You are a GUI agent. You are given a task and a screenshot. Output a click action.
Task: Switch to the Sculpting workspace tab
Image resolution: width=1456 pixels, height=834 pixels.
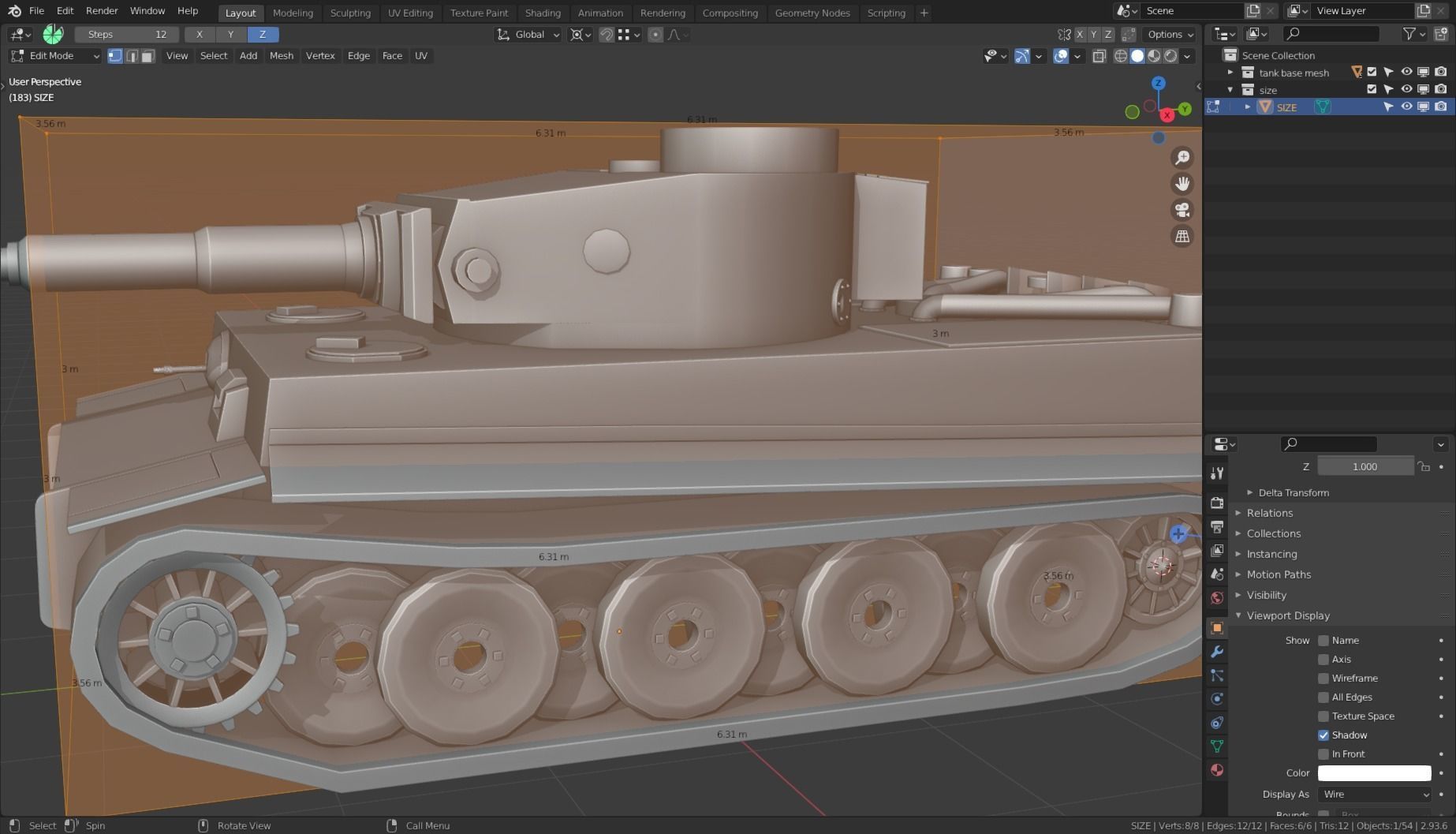tap(350, 13)
